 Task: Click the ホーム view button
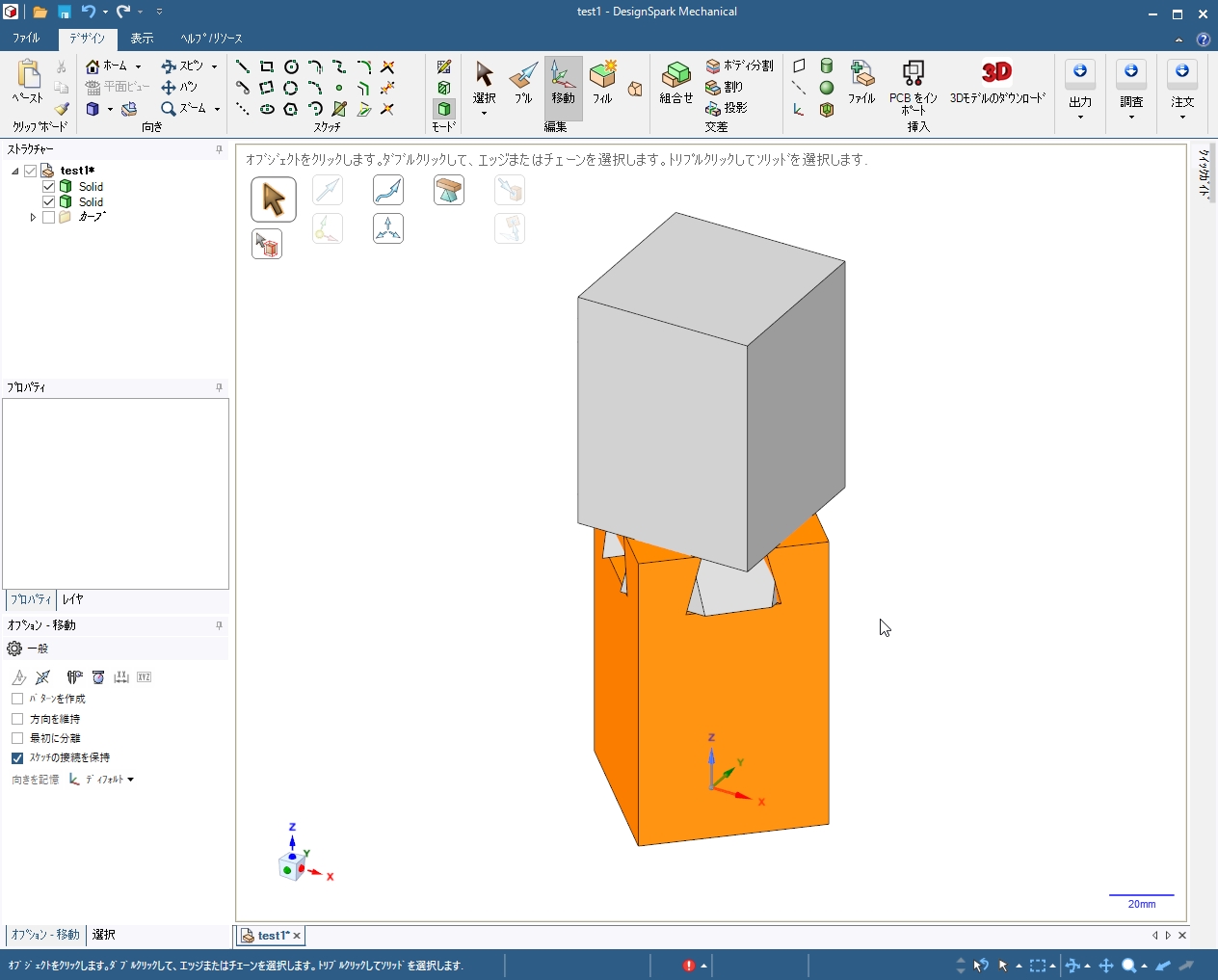coord(107,66)
